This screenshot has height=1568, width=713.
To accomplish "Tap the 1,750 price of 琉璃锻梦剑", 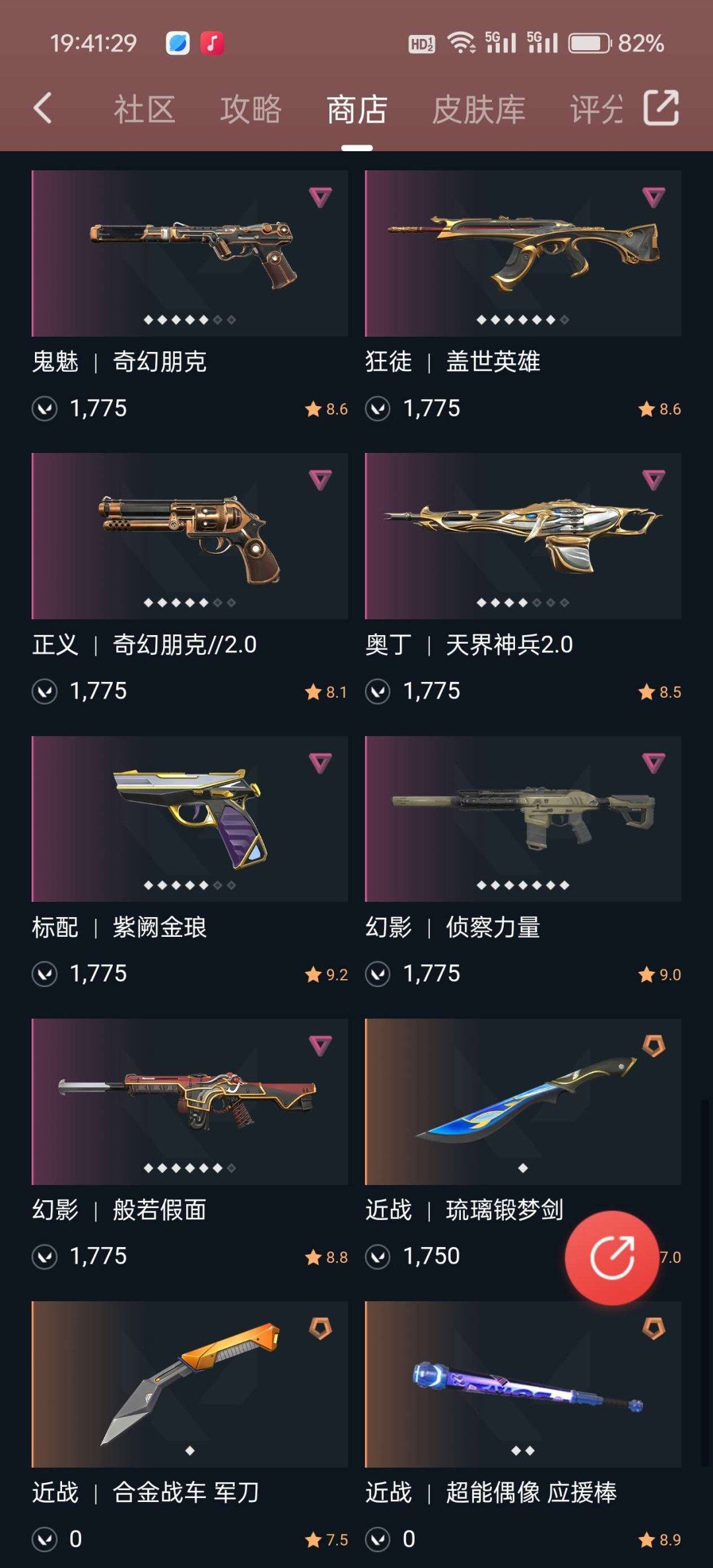I will pyautogui.click(x=432, y=1256).
